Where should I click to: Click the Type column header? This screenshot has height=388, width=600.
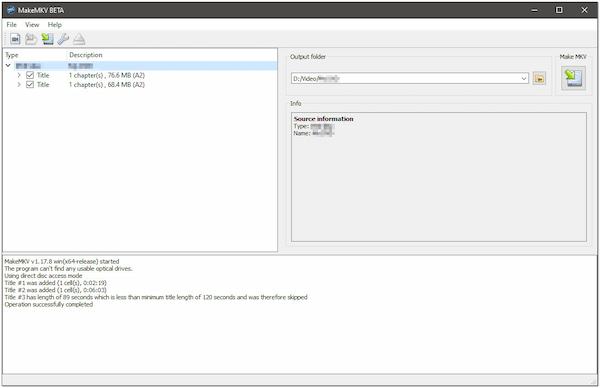34,55
